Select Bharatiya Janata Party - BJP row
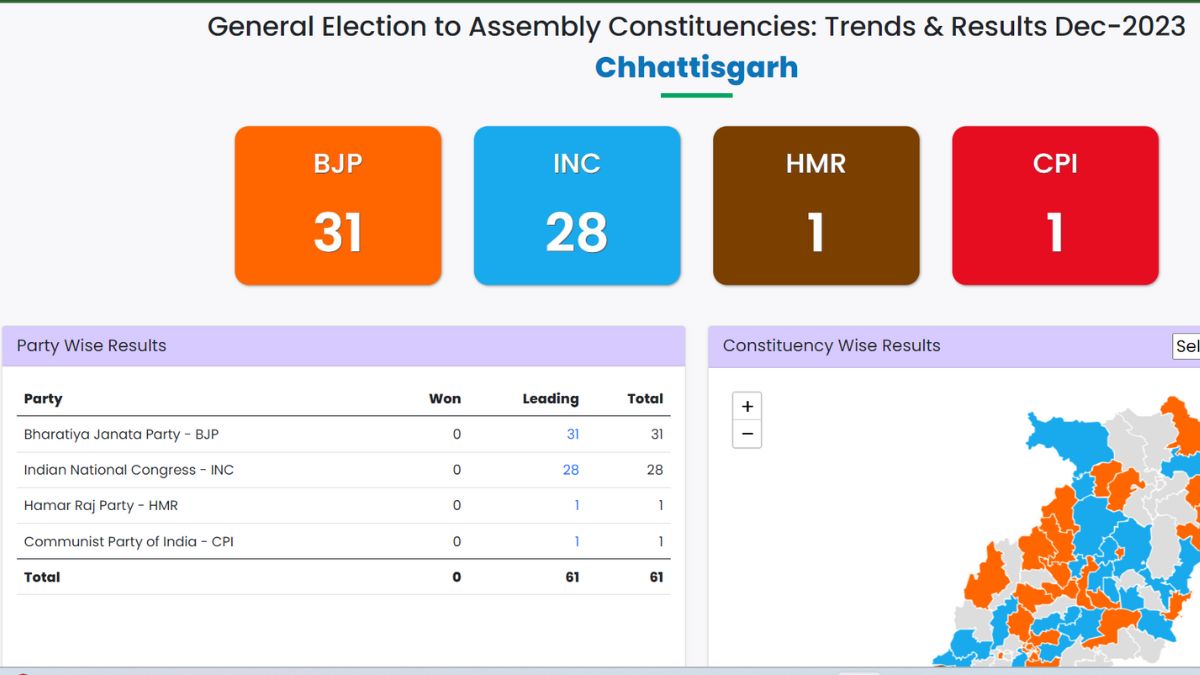This screenshot has height=675, width=1200. pyautogui.click(x=343, y=434)
